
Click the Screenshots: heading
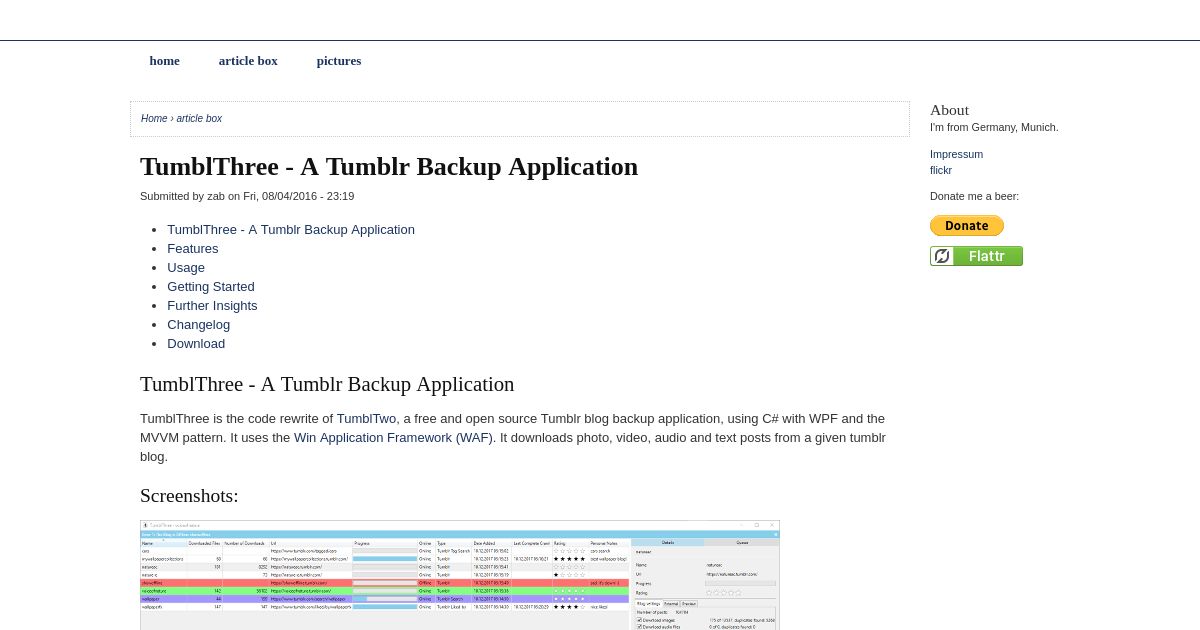(189, 495)
